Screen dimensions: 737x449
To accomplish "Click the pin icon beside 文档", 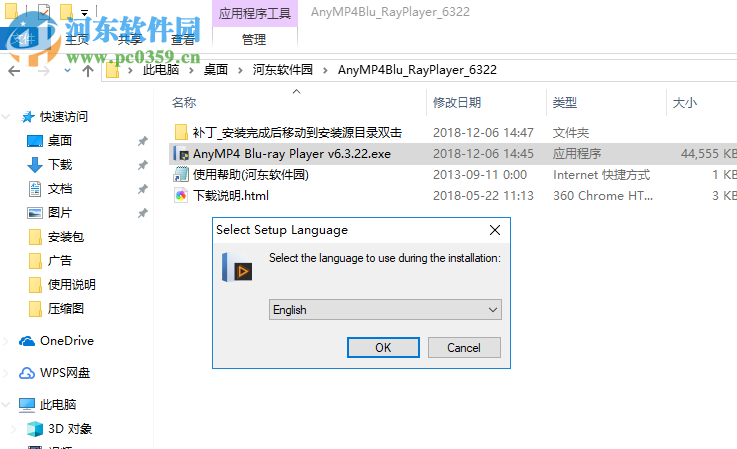I will [142, 189].
